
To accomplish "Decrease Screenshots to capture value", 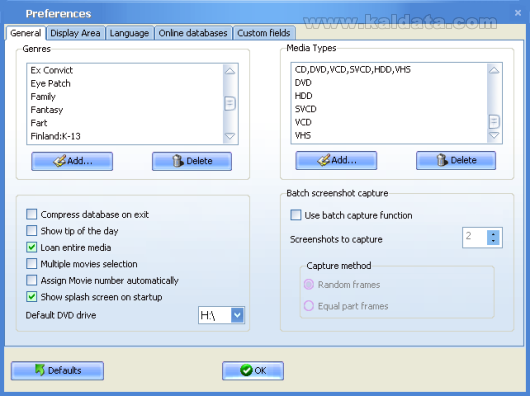I will click(x=493, y=241).
